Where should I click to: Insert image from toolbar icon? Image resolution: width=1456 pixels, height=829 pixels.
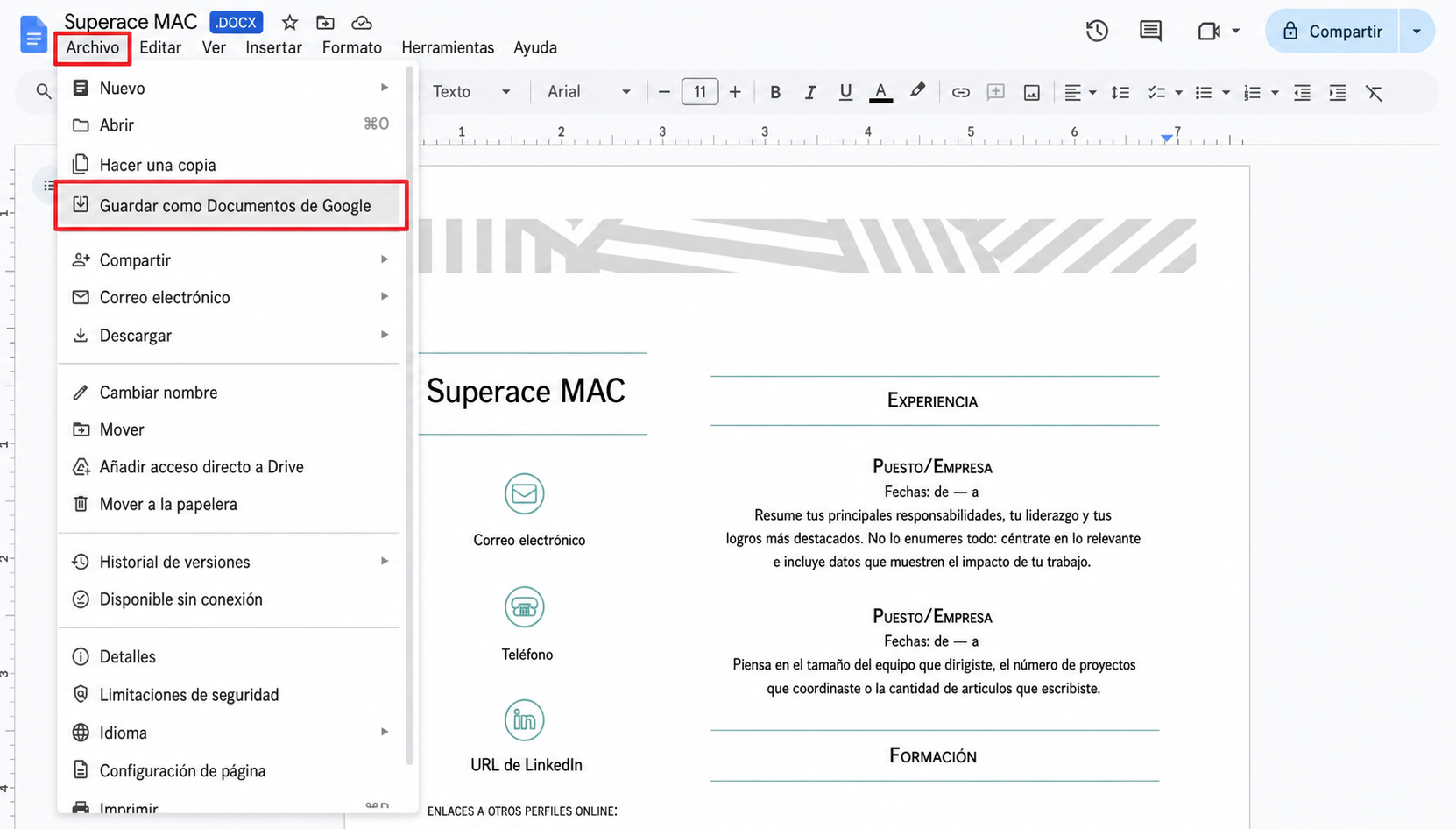click(x=1032, y=92)
